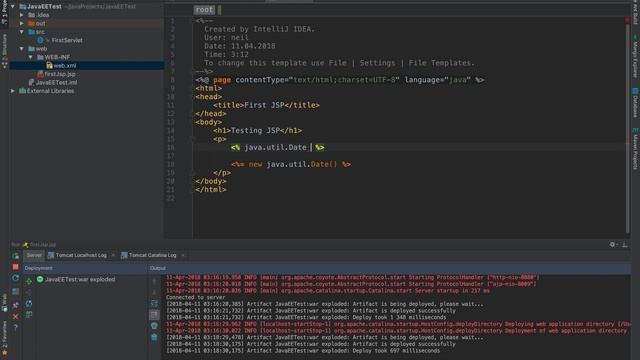The height and width of the screenshot is (360, 640).
Task: Click the up arrow in Output toolbar
Action: point(154,281)
